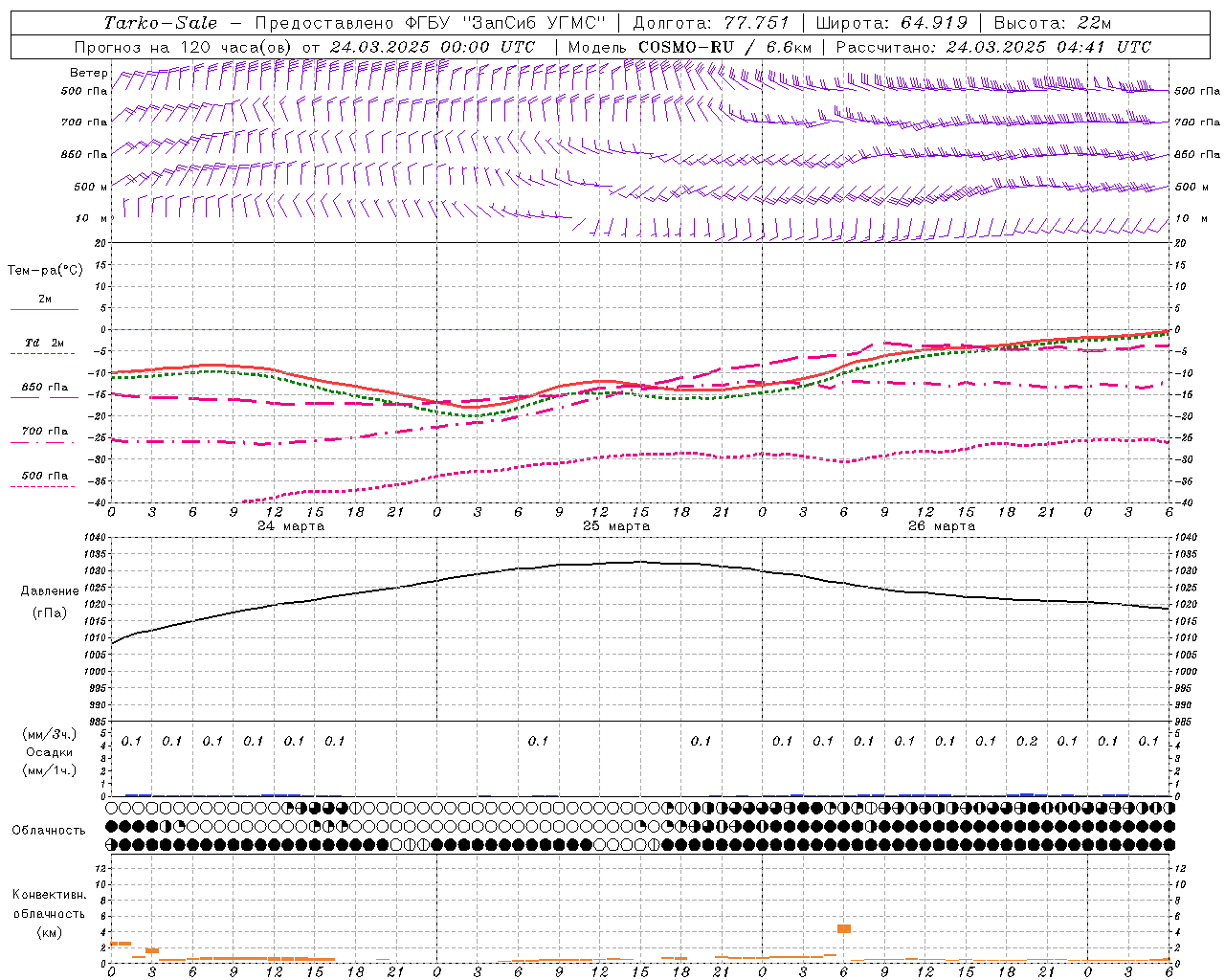
Task: Click the tallest orange convective cloud bar
Action: tap(844, 929)
